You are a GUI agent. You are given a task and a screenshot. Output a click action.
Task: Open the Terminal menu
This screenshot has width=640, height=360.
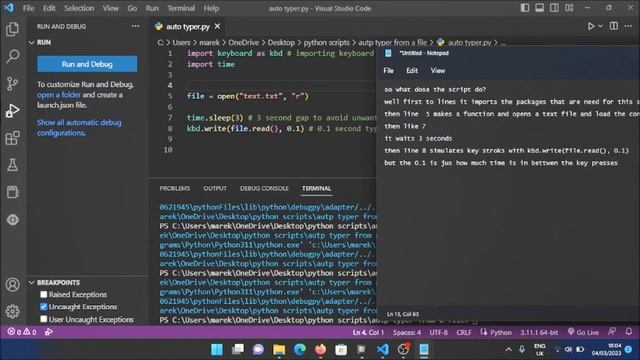click(181, 8)
